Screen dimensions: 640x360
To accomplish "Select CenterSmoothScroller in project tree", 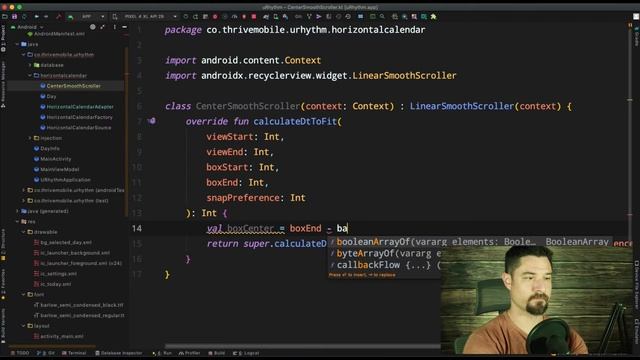I will pos(70,86).
